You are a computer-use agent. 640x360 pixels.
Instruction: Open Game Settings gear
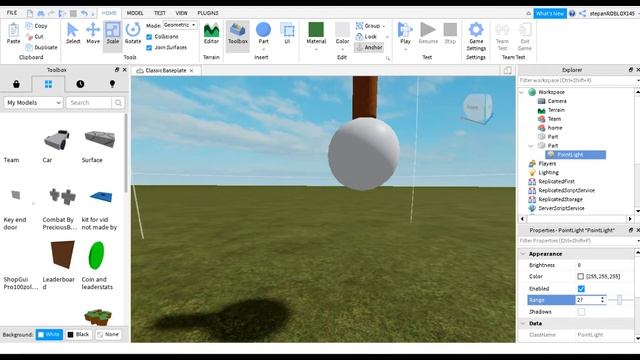click(x=476, y=29)
